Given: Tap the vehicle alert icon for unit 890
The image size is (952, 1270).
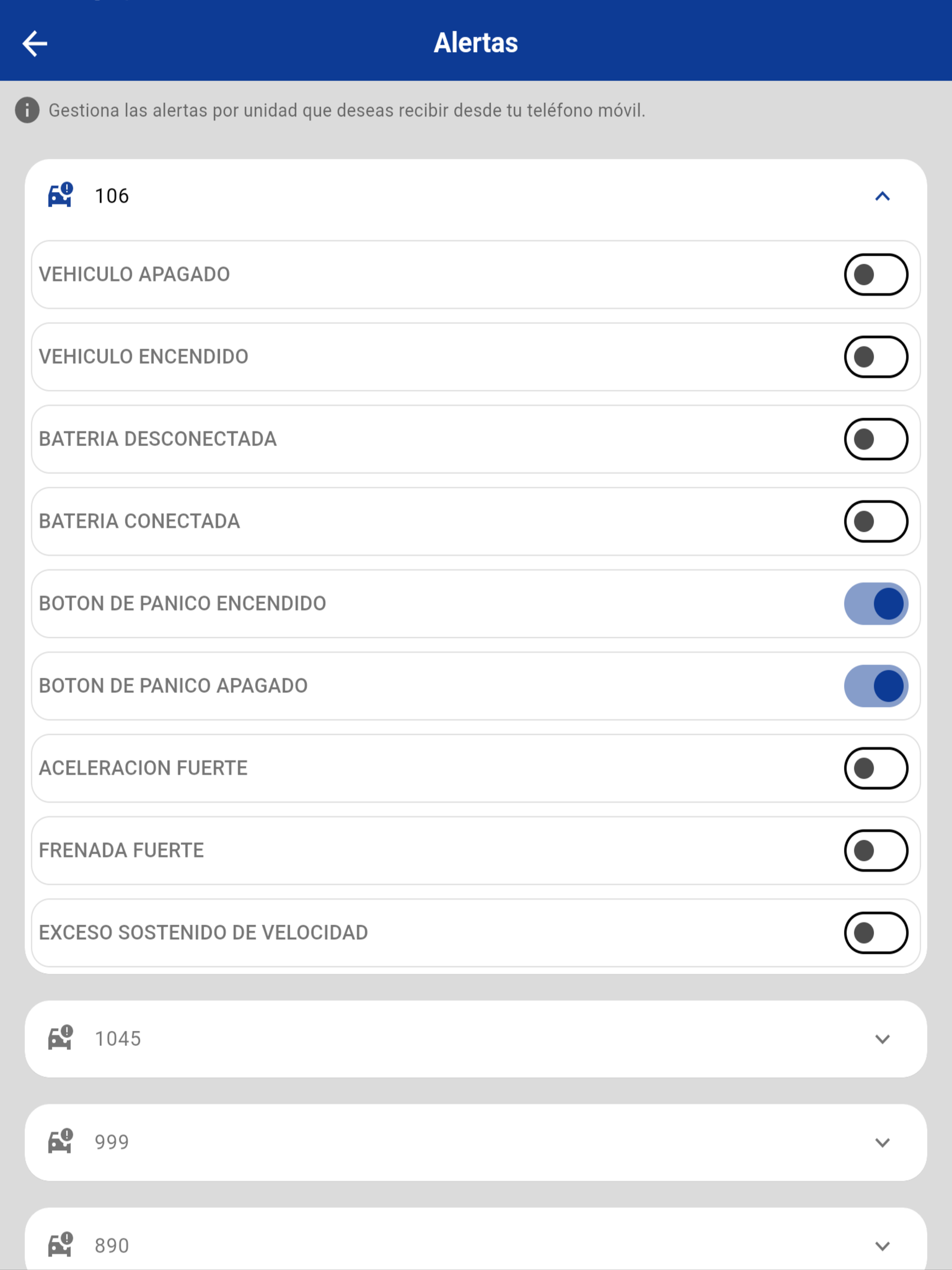Looking at the screenshot, I should pyautogui.click(x=60, y=1245).
